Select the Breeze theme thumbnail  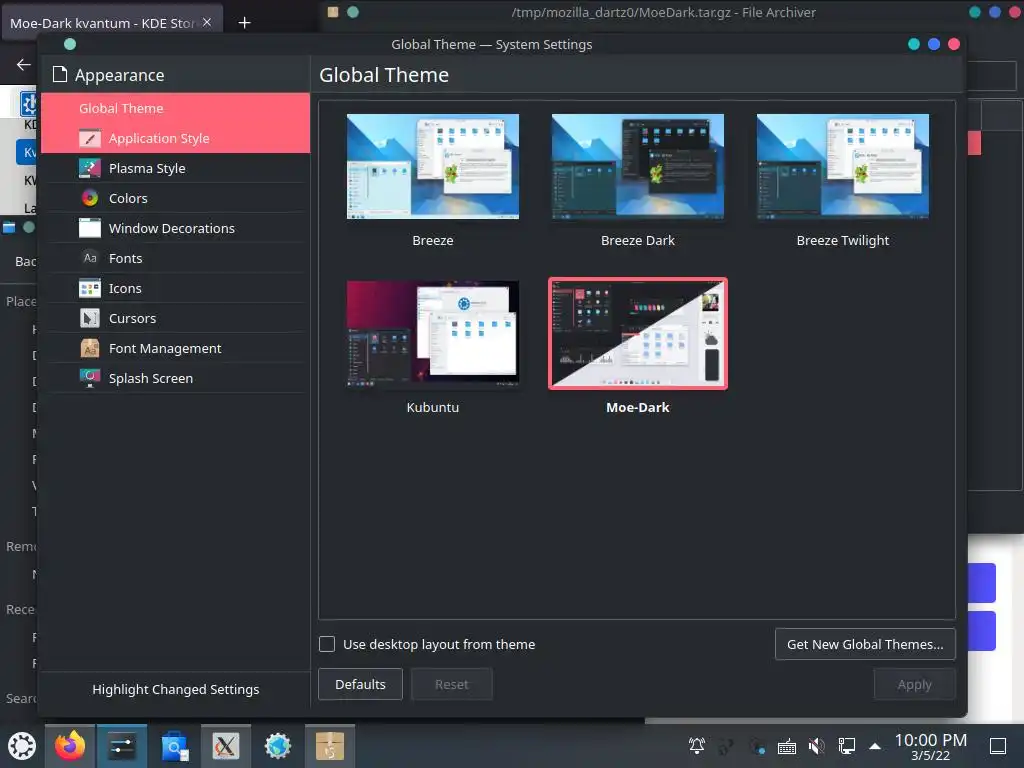(x=432, y=167)
